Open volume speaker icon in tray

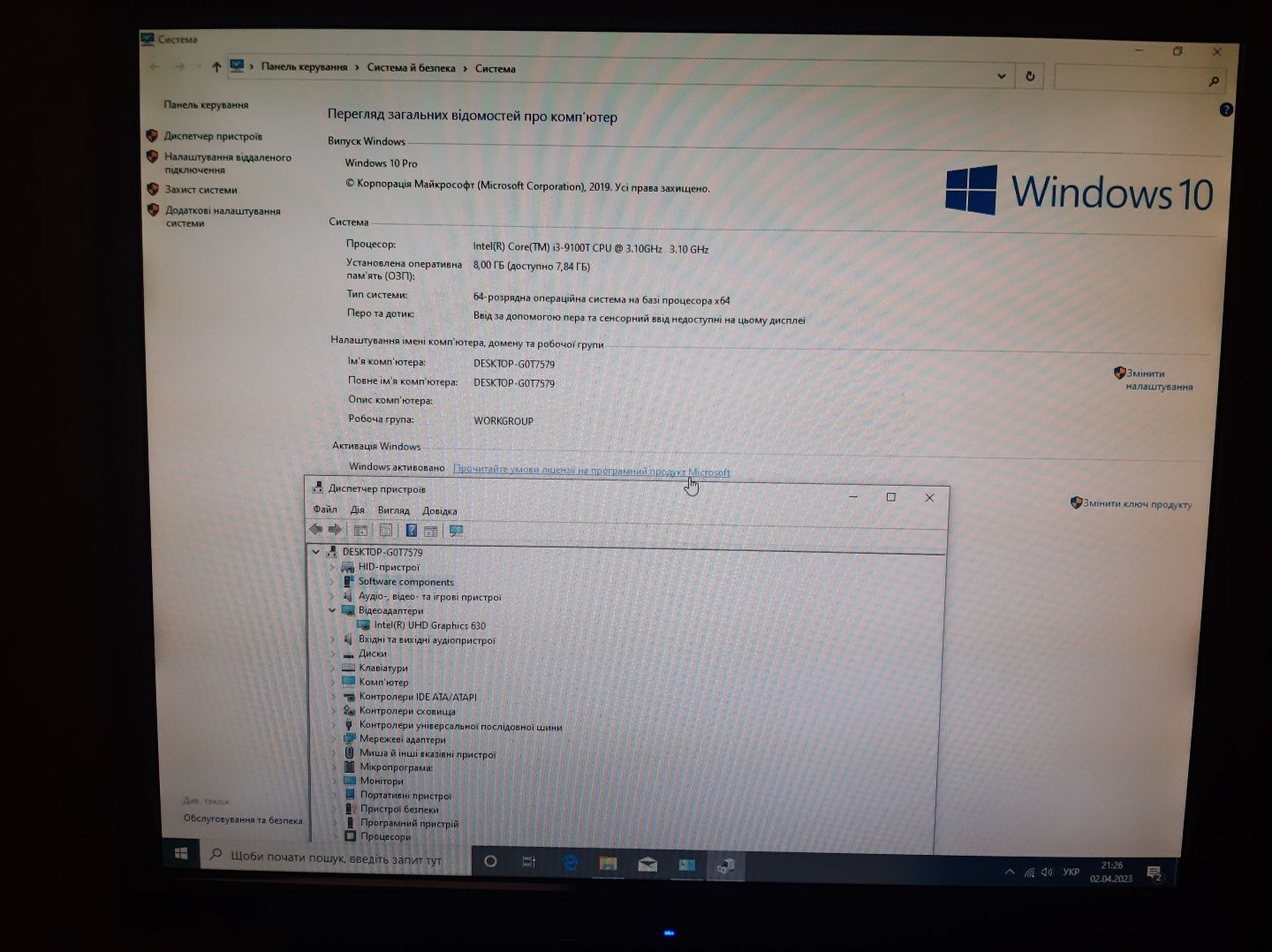[x=1047, y=873]
